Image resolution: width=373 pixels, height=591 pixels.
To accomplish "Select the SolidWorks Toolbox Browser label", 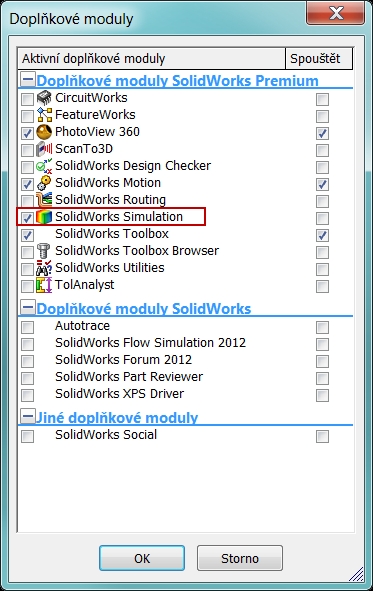I will (x=137, y=250).
